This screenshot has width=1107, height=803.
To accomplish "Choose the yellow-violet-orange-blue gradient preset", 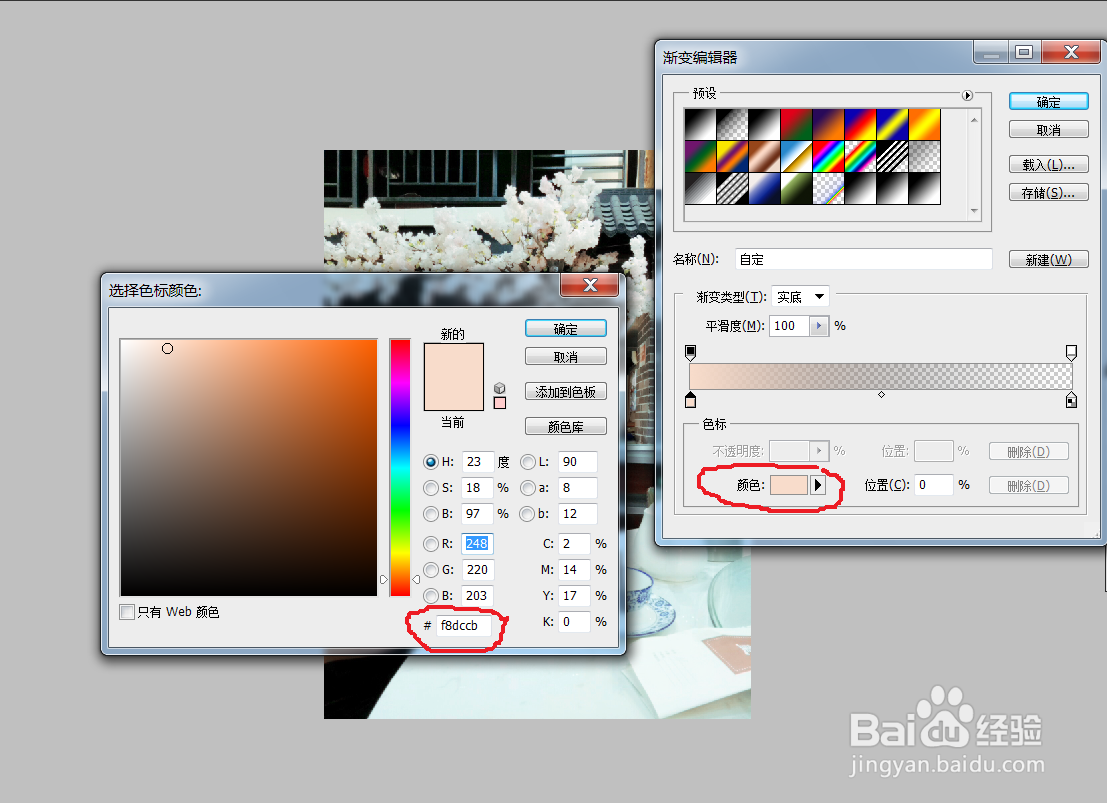I will (732, 156).
